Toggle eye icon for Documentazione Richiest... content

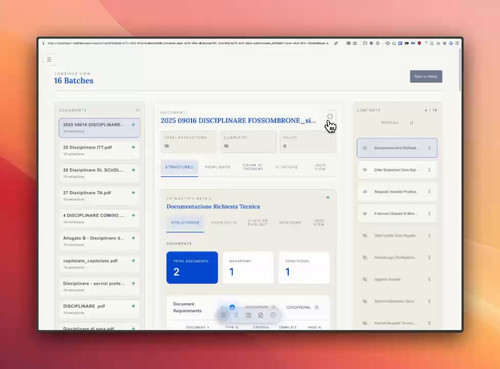pyautogui.click(x=365, y=148)
